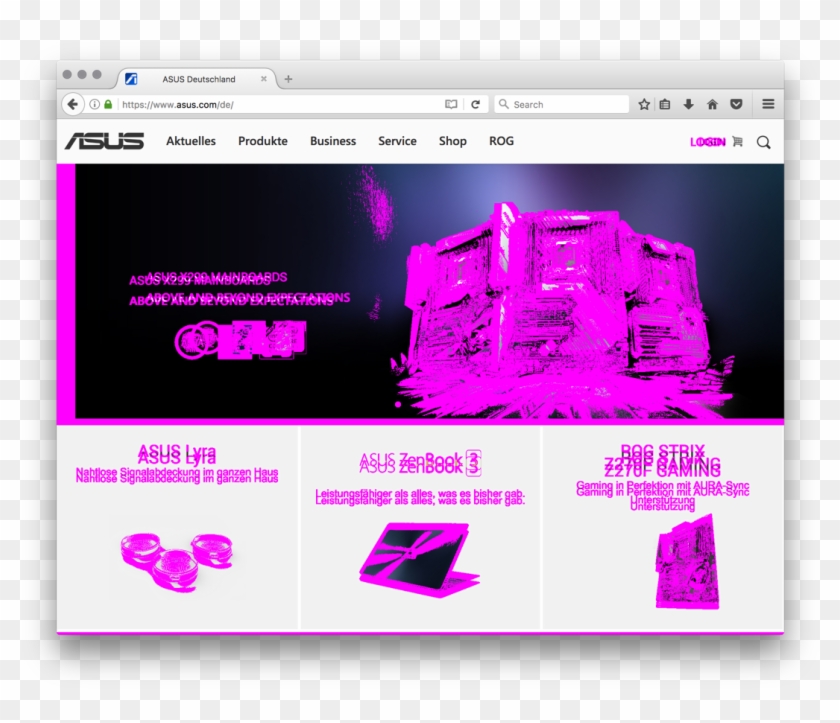Click the search magnifier in browser search box
The width and height of the screenshot is (840, 723).
504,104
